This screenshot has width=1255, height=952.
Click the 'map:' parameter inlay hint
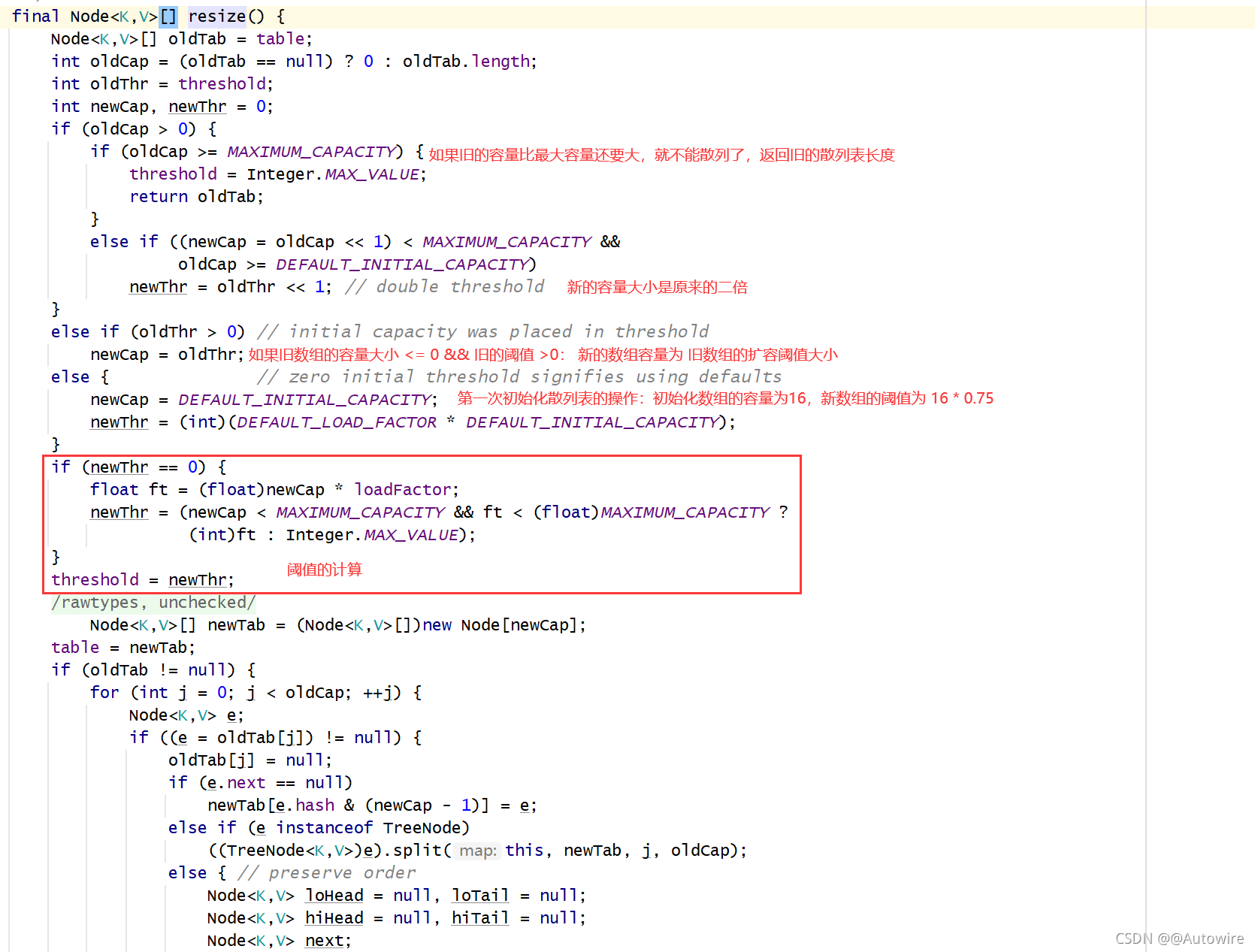tap(478, 851)
